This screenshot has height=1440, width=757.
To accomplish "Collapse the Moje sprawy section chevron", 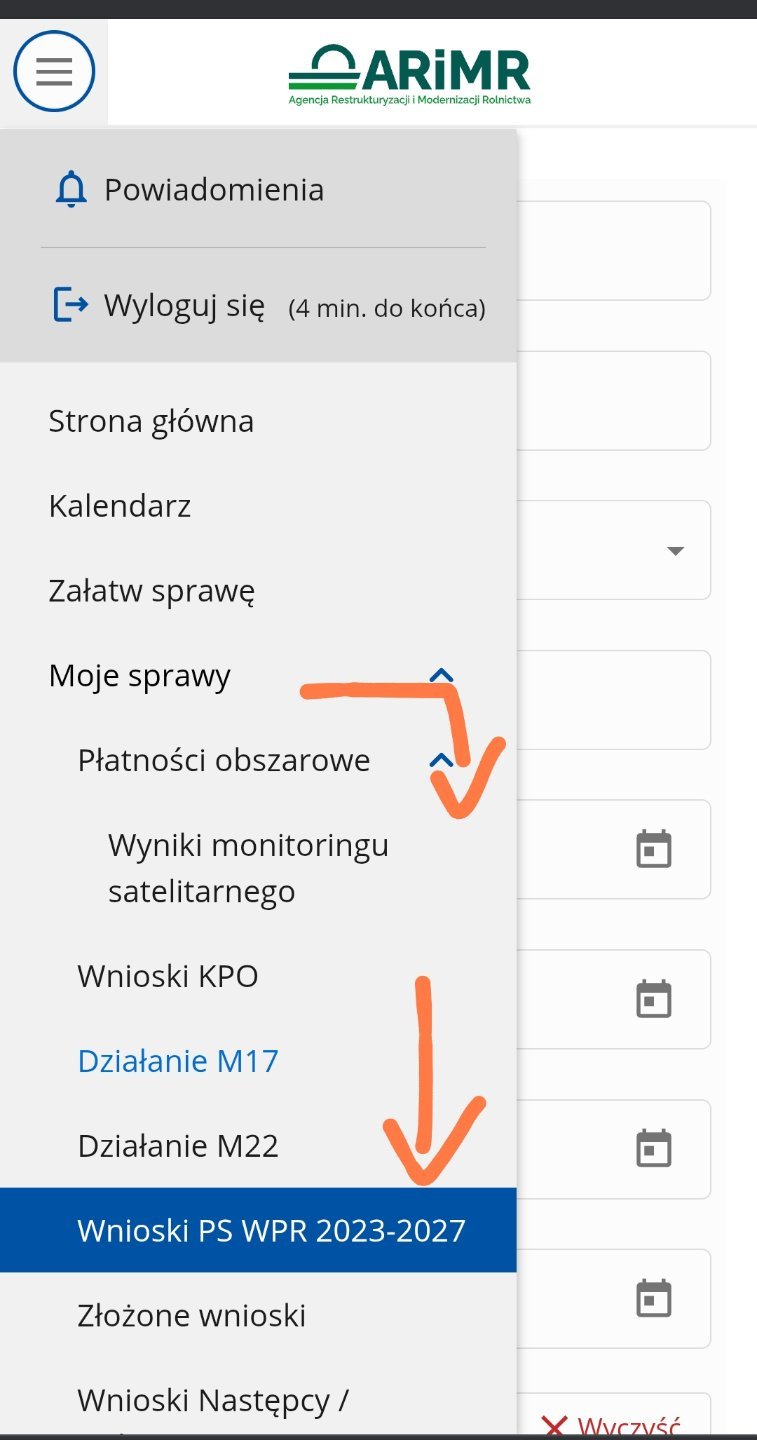I will click(441, 677).
